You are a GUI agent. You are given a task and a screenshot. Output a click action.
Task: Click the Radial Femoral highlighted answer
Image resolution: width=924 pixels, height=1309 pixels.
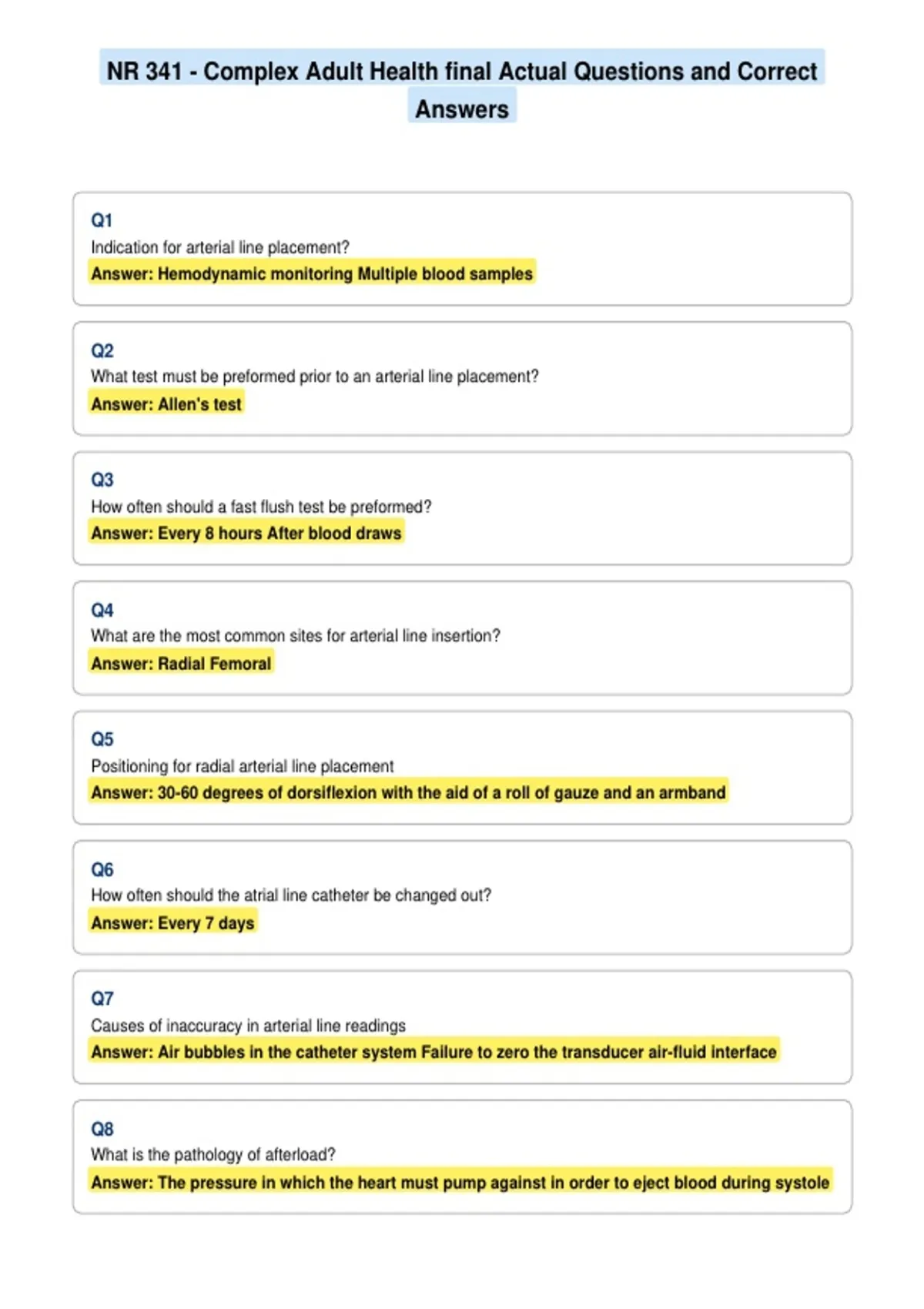(181, 663)
